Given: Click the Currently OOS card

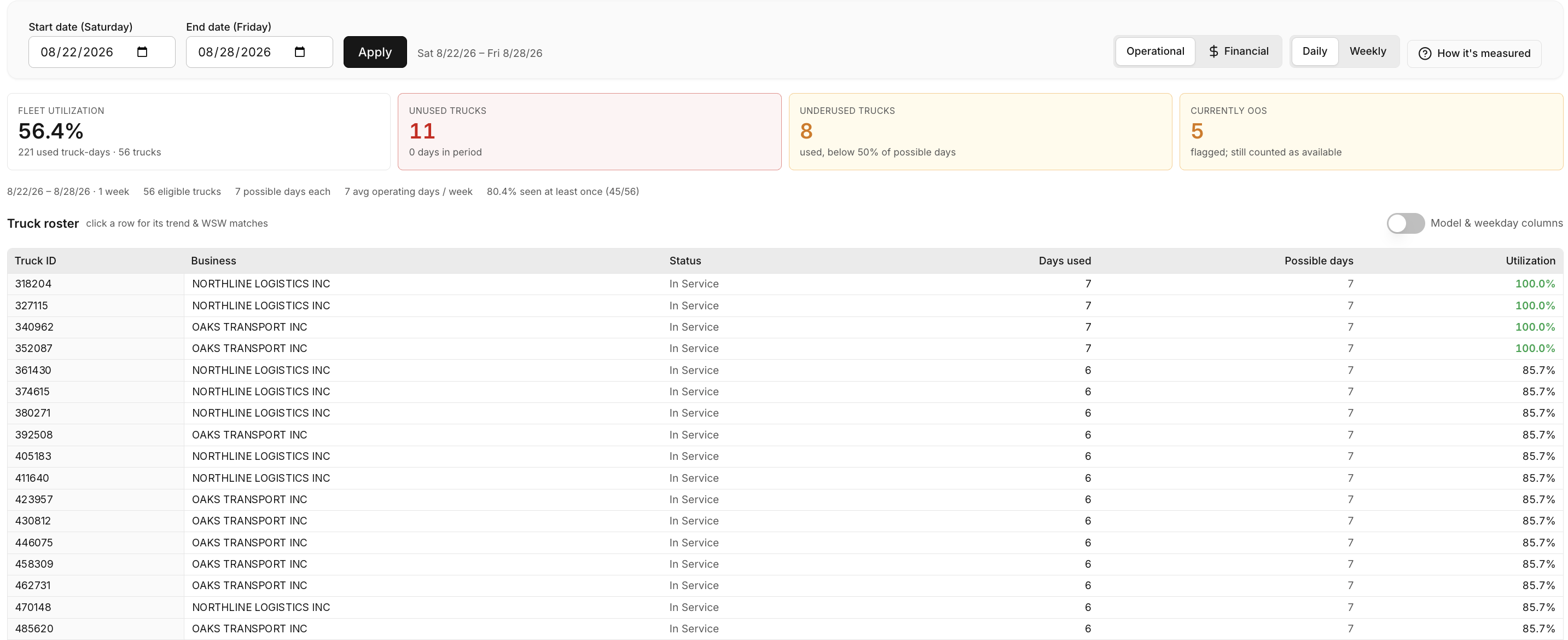Looking at the screenshot, I should pyautogui.click(x=1371, y=131).
